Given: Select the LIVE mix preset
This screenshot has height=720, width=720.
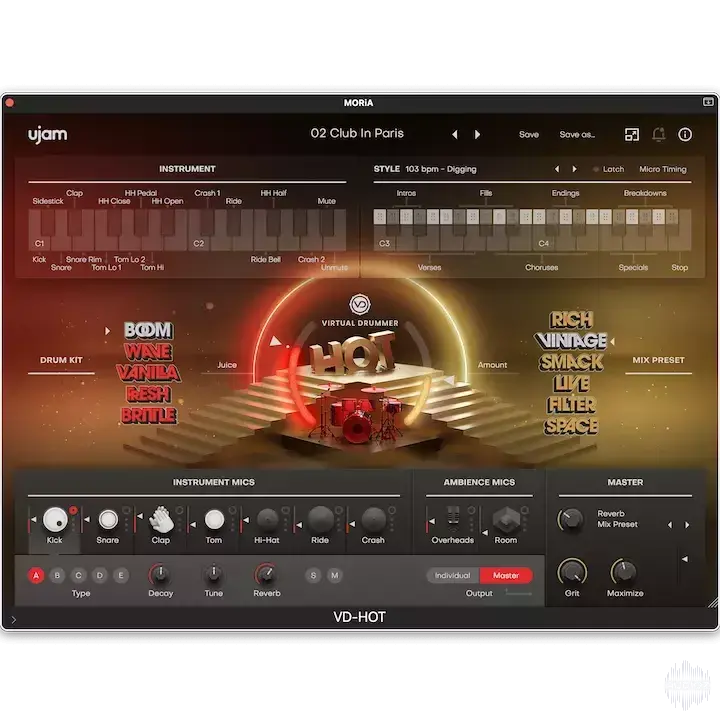Looking at the screenshot, I should tap(572, 383).
